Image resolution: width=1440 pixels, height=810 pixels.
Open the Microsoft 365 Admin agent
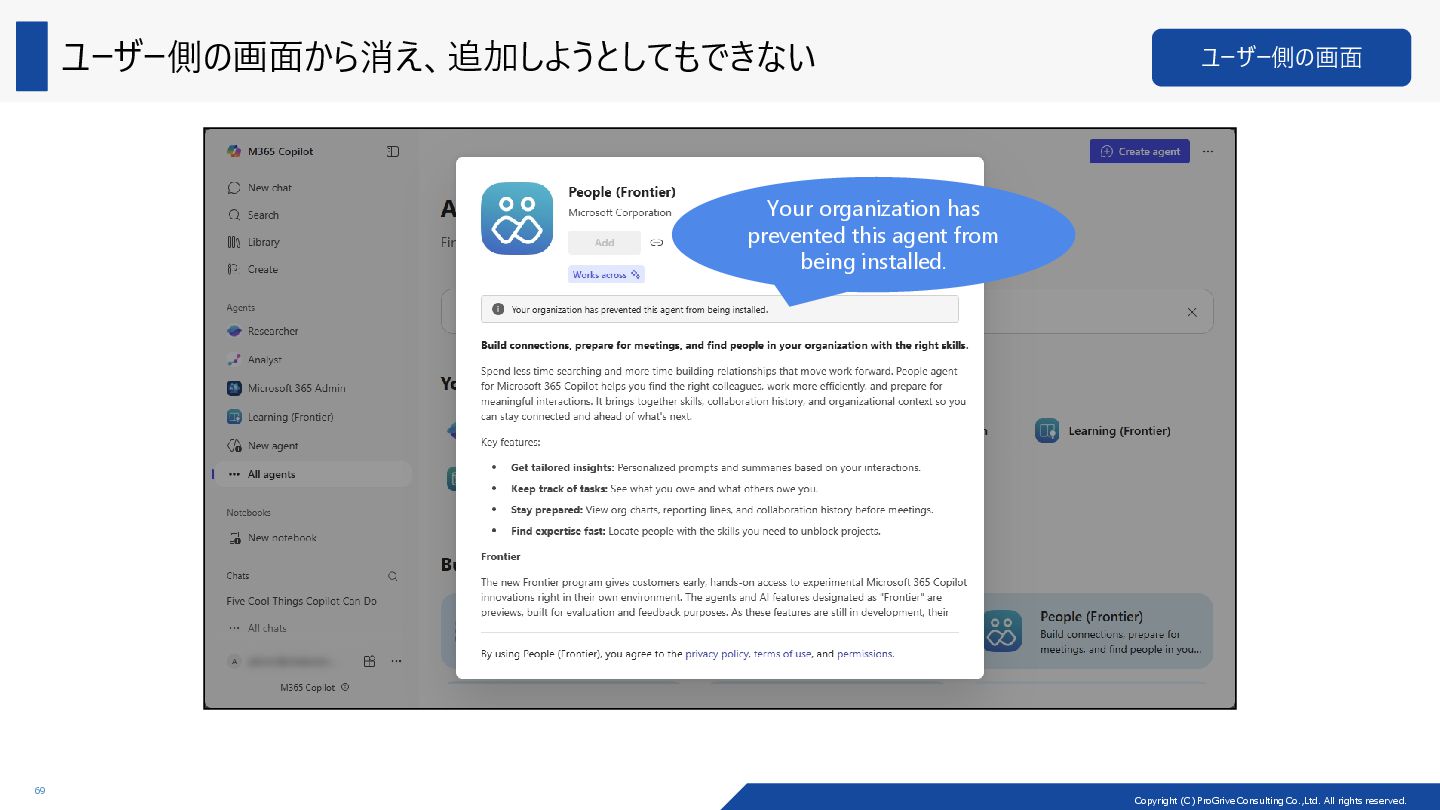(x=286, y=388)
